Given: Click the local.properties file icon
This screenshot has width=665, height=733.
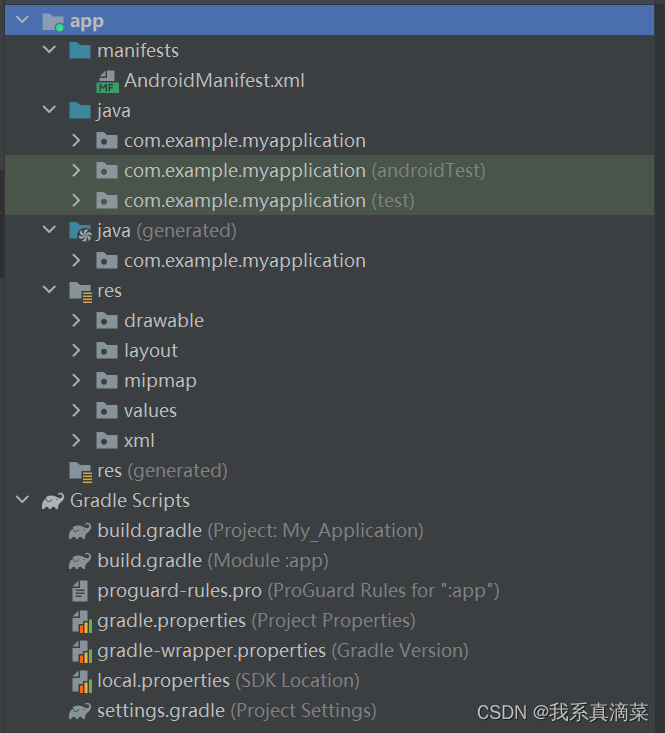Looking at the screenshot, I should (x=82, y=682).
